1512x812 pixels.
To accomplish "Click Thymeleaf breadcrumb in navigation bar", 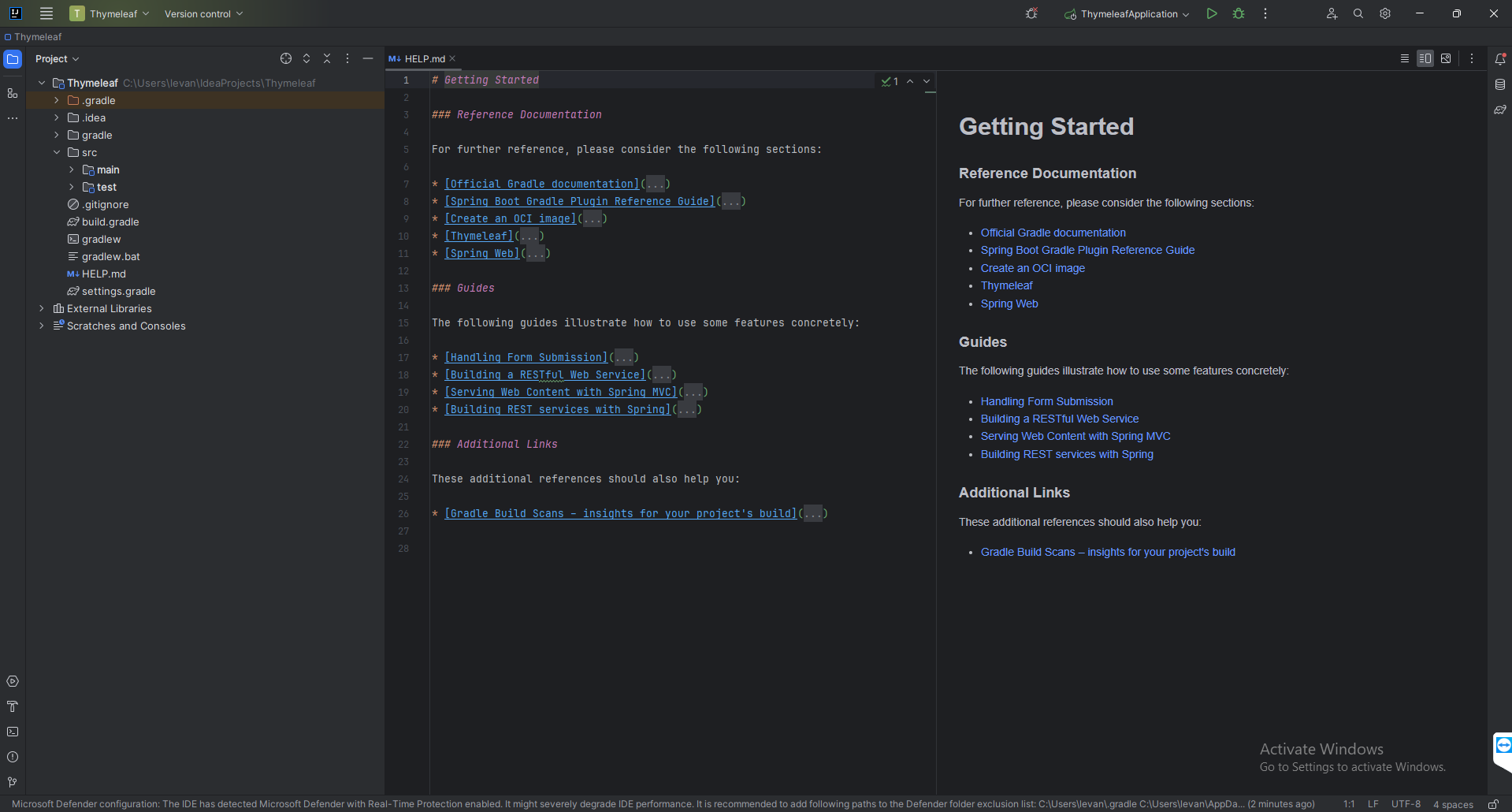I will 32,37.
